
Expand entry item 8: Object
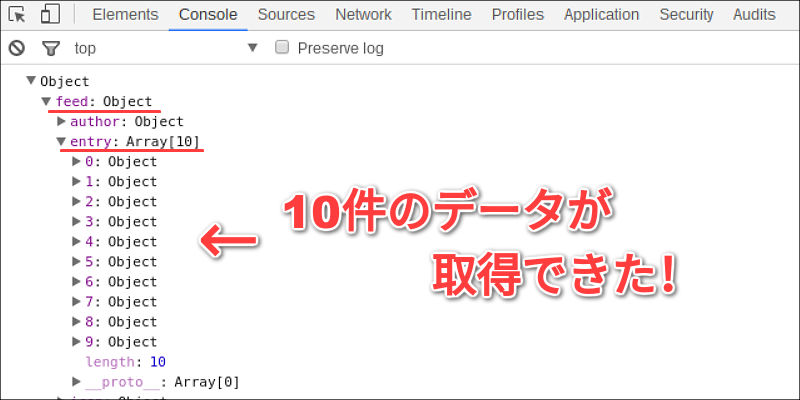point(77,321)
